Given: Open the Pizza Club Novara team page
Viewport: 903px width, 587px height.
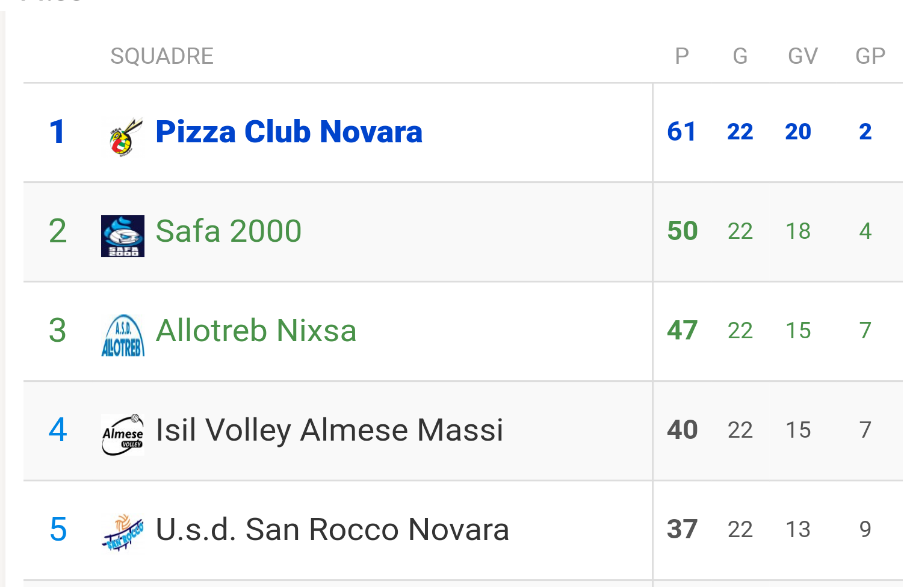Looking at the screenshot, I should [289, 132].
